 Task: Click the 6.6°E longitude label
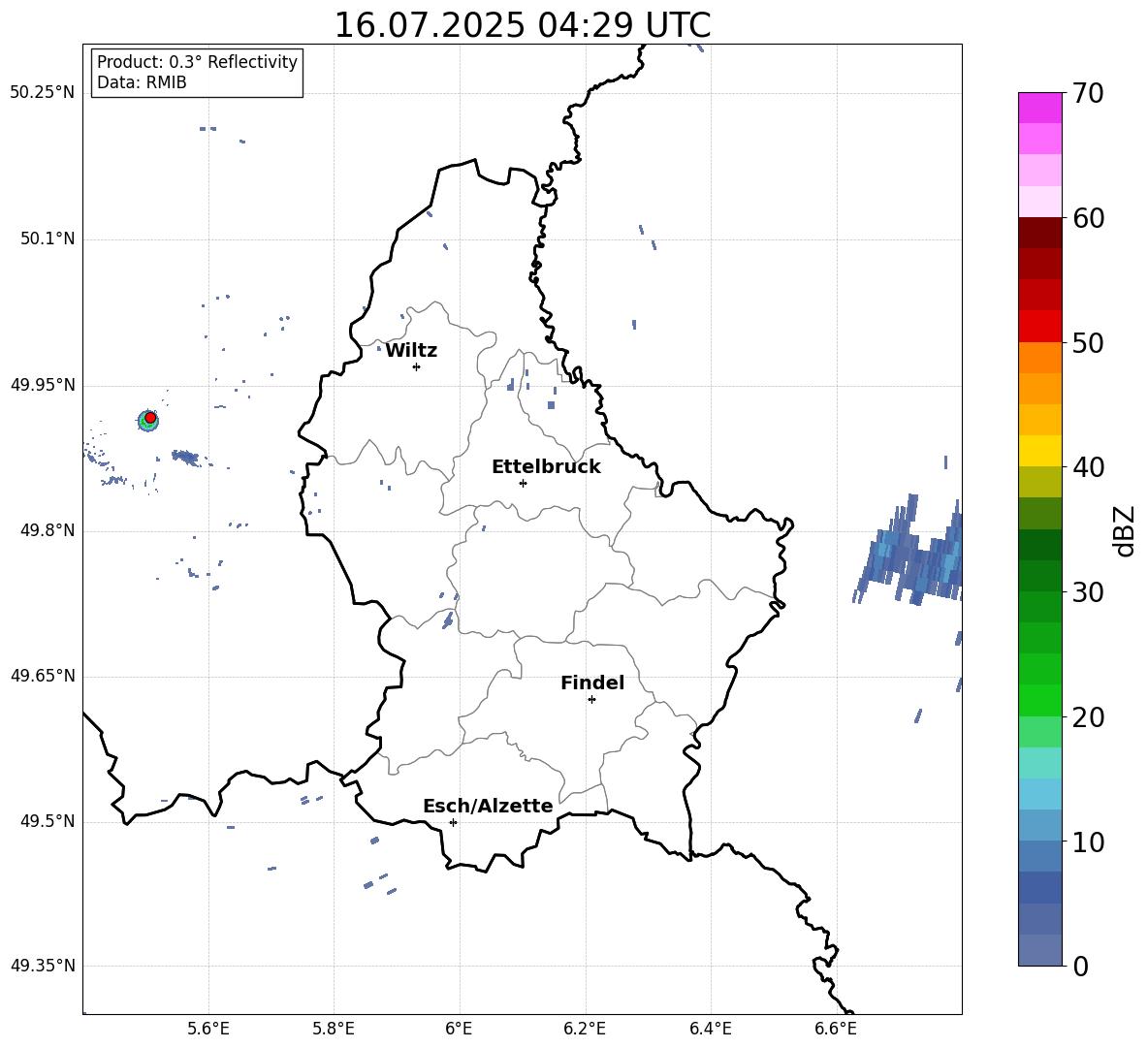coord(836,1029)
